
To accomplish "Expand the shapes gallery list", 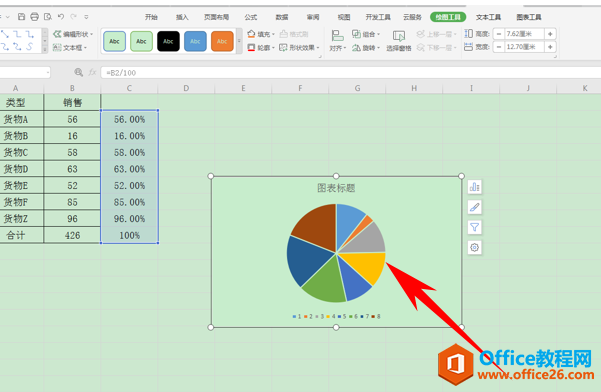I will (45, 49).
